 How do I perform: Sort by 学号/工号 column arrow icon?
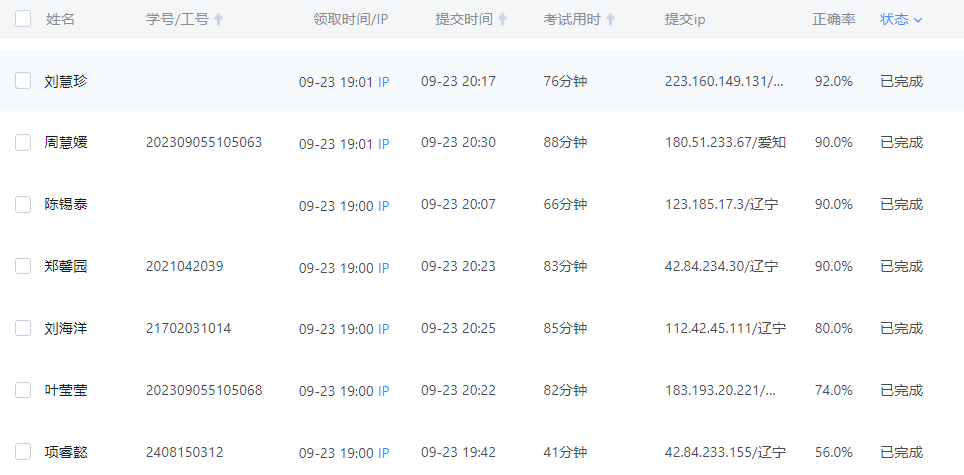[219, 19]
